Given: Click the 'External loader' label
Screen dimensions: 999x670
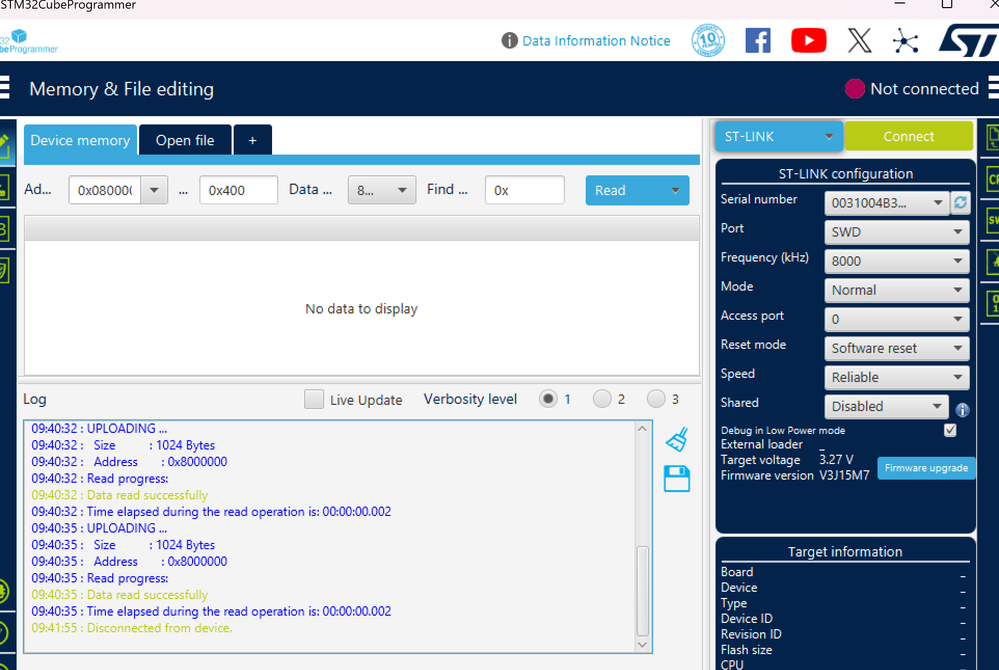Looking at the screenshot, I should pyautogui.click(x=761, y=445).
